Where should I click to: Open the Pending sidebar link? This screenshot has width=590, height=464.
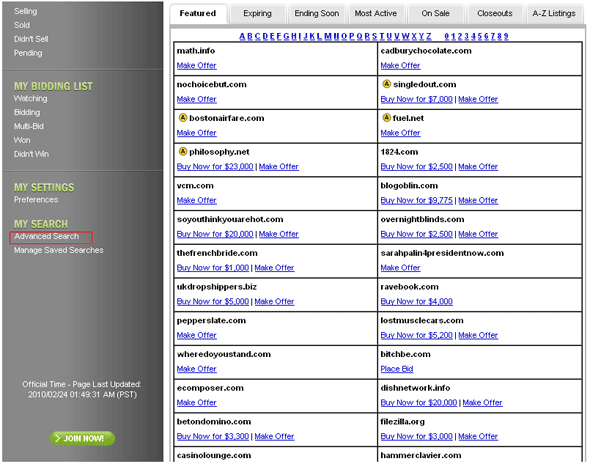(x=28, y=53)
